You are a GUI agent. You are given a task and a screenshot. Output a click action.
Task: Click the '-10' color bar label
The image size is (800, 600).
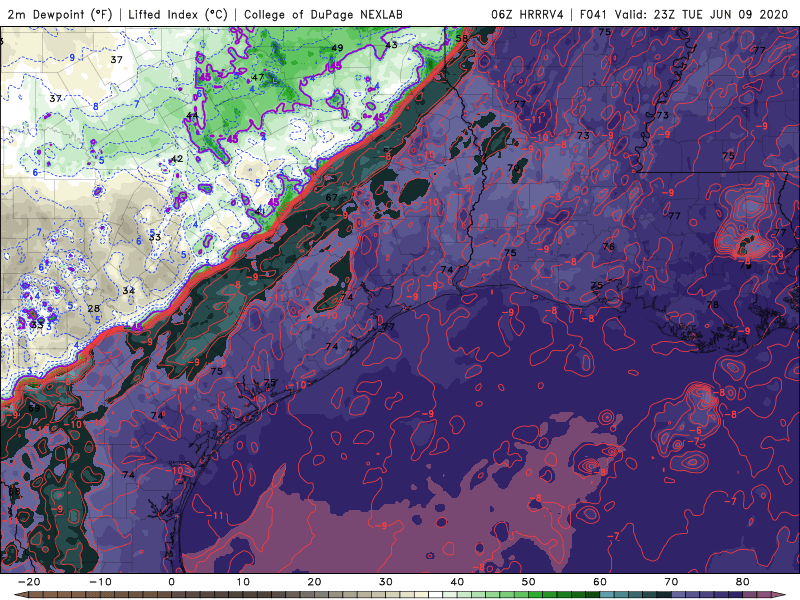100,582
